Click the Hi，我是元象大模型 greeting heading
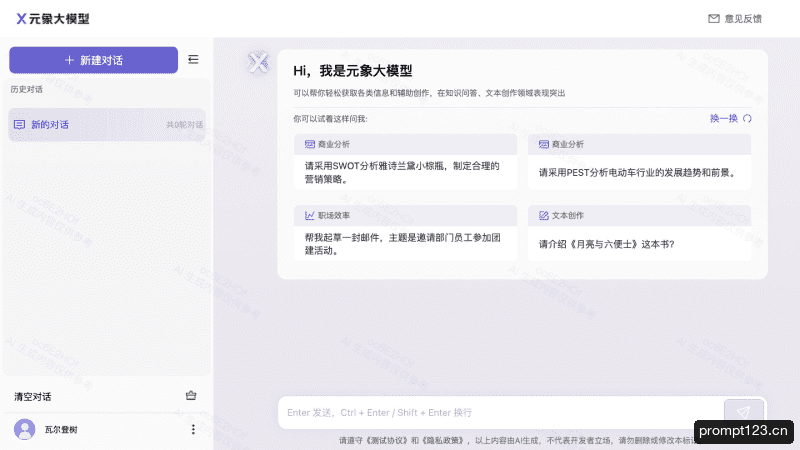The height and width of the screenshot is (450, 800). pyautogui.click(x=353, y=71)
